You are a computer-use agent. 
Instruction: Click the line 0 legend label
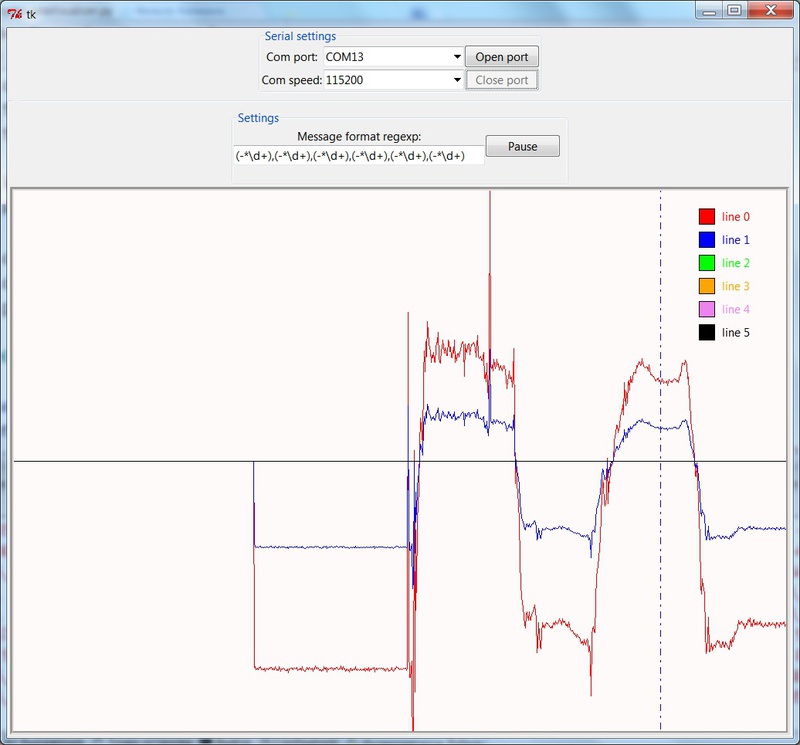tap(735, 217)
